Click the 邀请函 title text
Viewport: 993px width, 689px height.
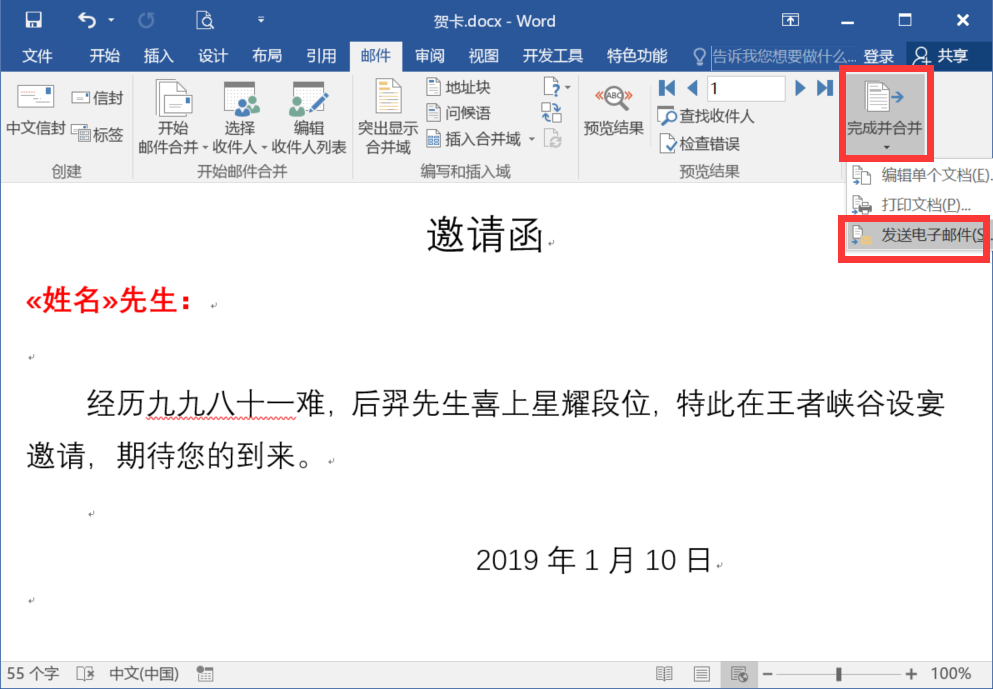[485, 235]
